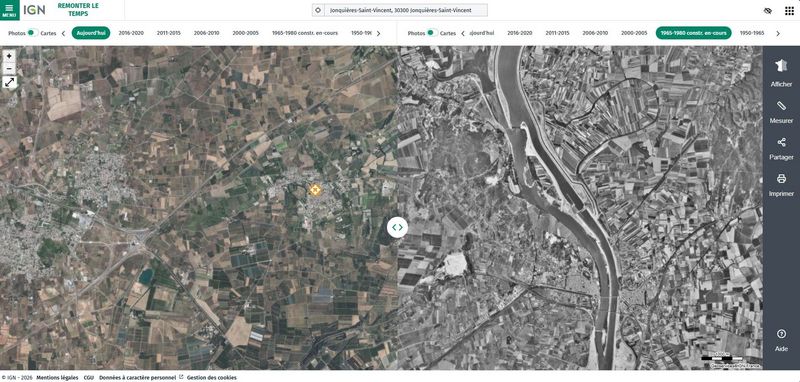This screenshot has width=800, height=382.
Task: Open Mentions légales footer link
Action: pos(57,378)
